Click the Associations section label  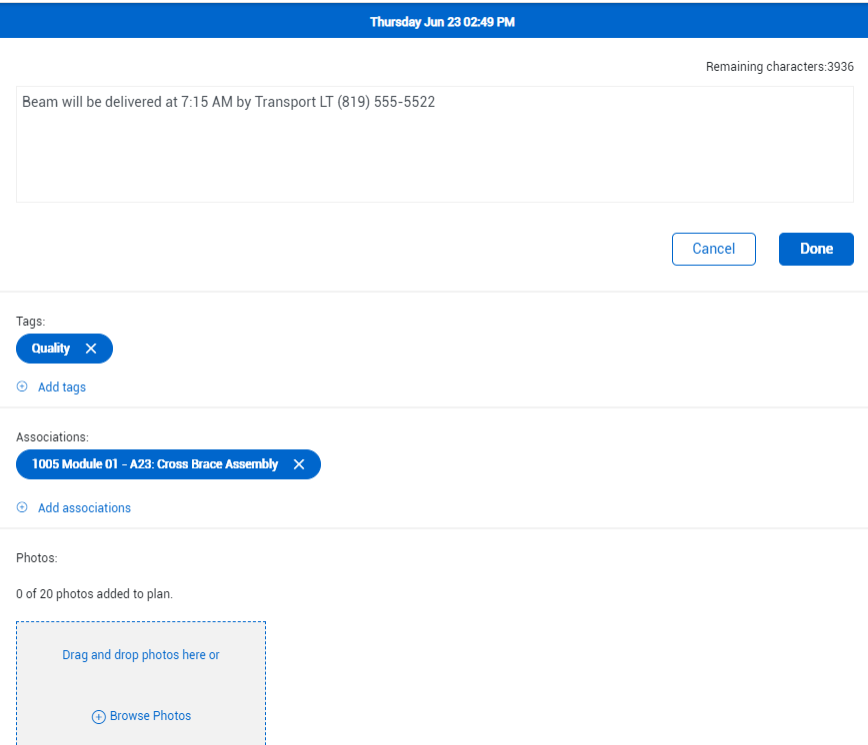[52, 437]
